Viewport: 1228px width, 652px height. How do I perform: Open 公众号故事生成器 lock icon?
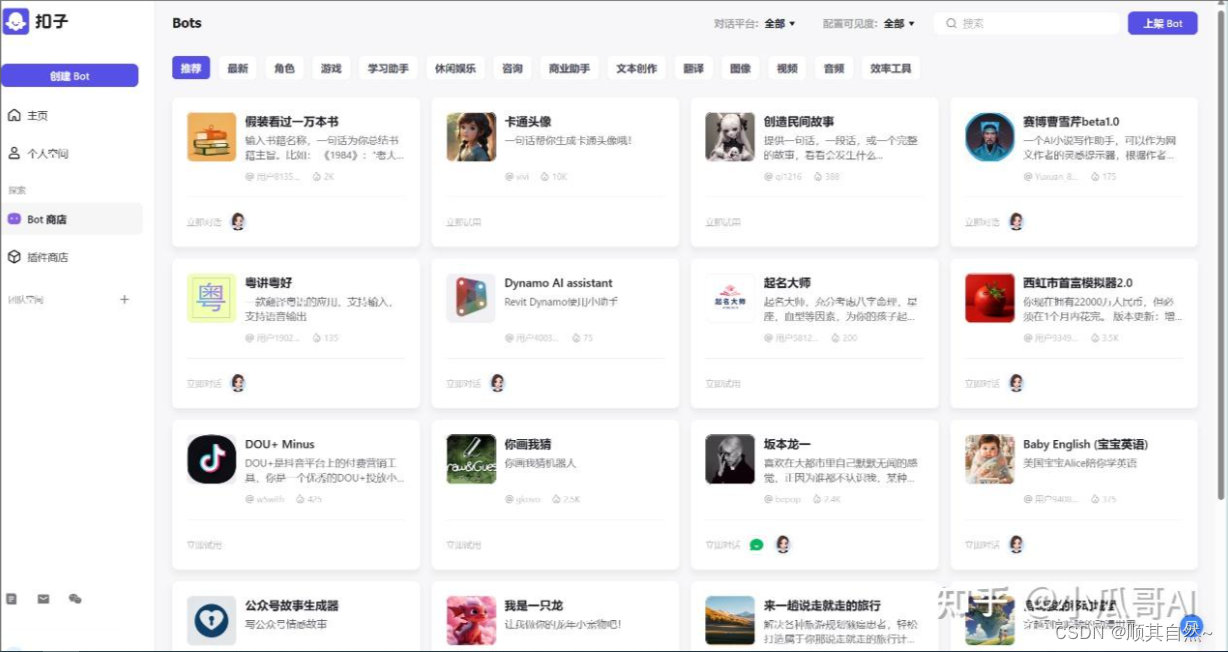tap(212, 621)
